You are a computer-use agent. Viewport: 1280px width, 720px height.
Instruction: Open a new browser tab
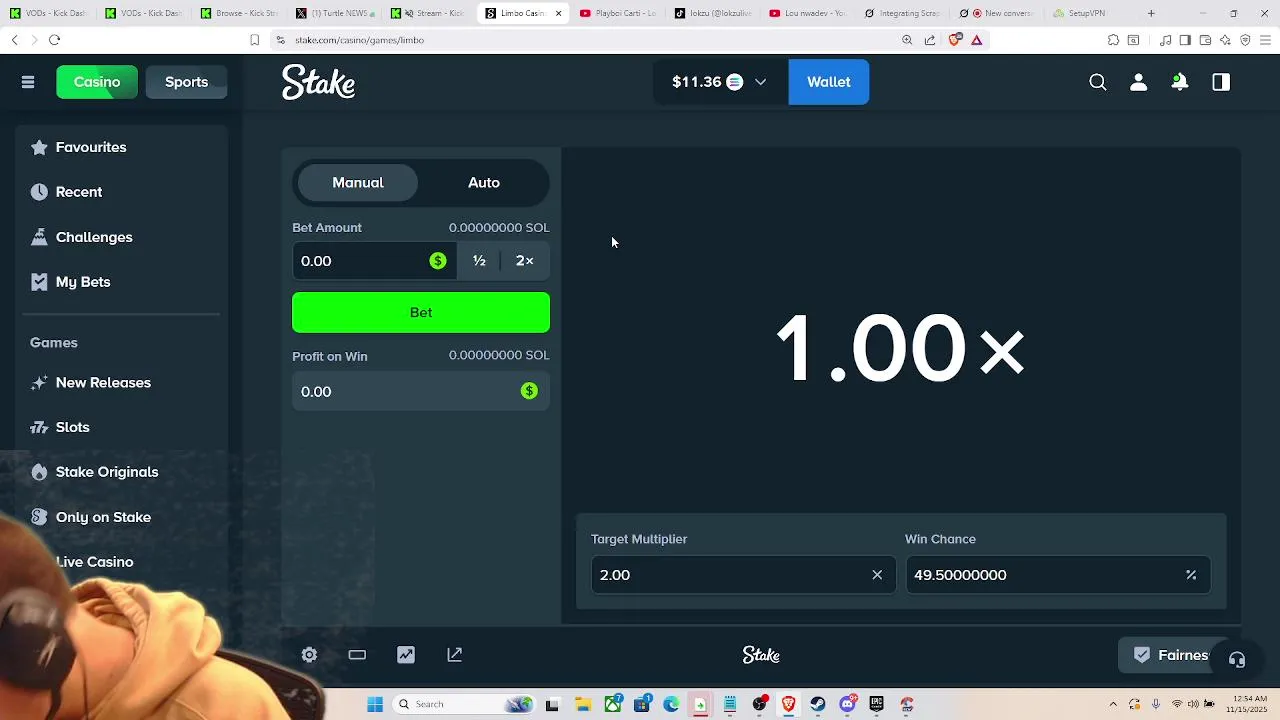pos(1151,13)
